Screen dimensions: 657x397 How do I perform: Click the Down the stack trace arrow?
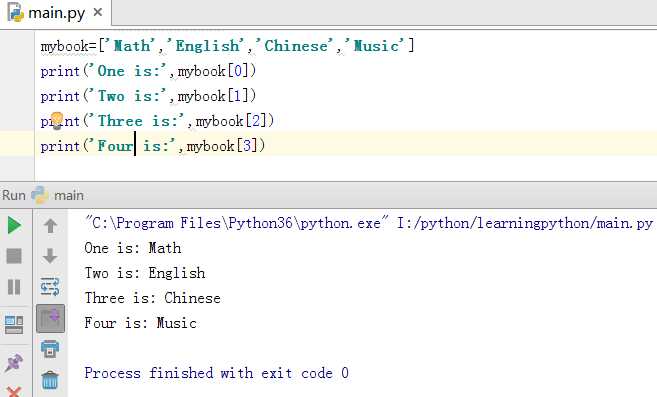[x=50, y=256]
